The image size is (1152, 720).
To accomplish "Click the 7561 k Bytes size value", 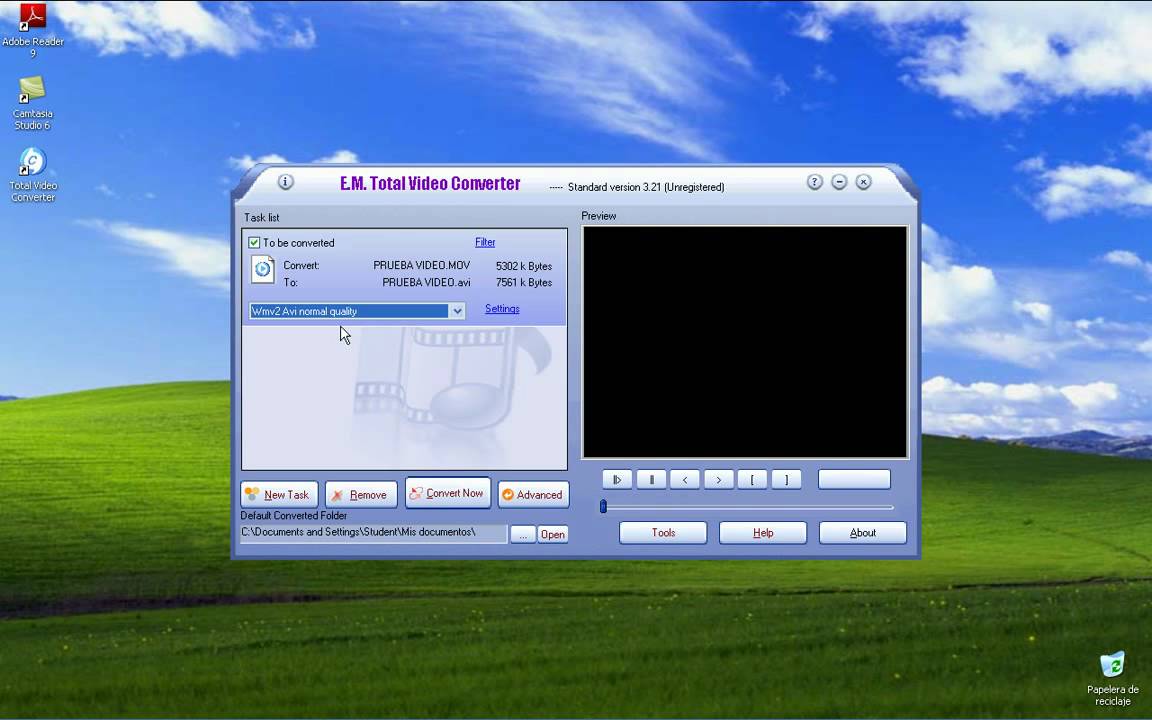I will (524, 282).
